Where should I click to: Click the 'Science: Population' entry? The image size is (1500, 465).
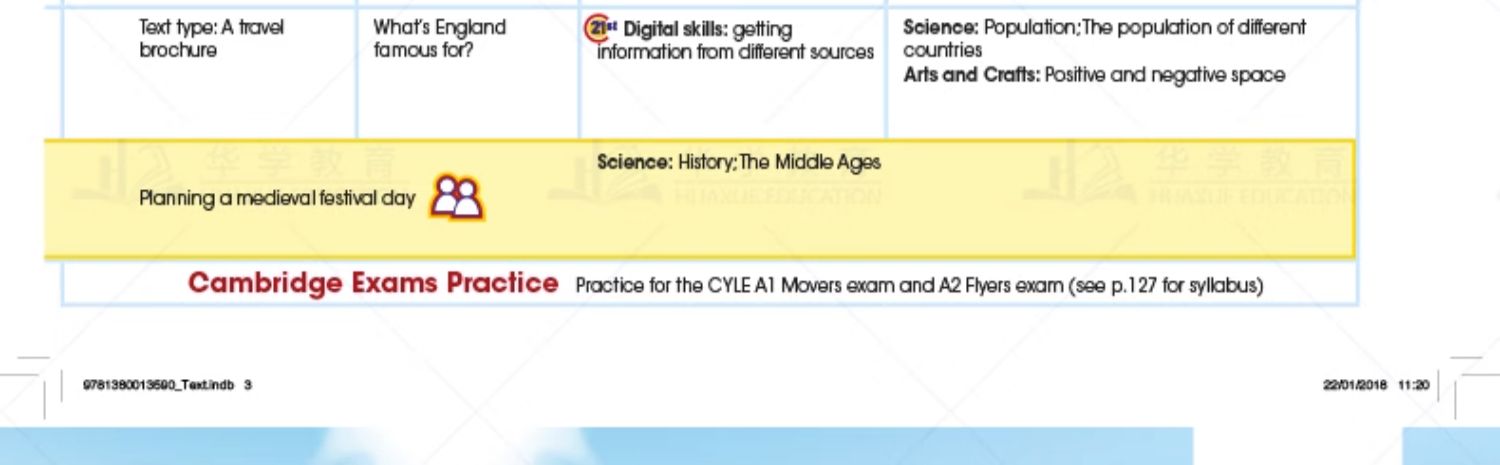(x=1104, y=38)
